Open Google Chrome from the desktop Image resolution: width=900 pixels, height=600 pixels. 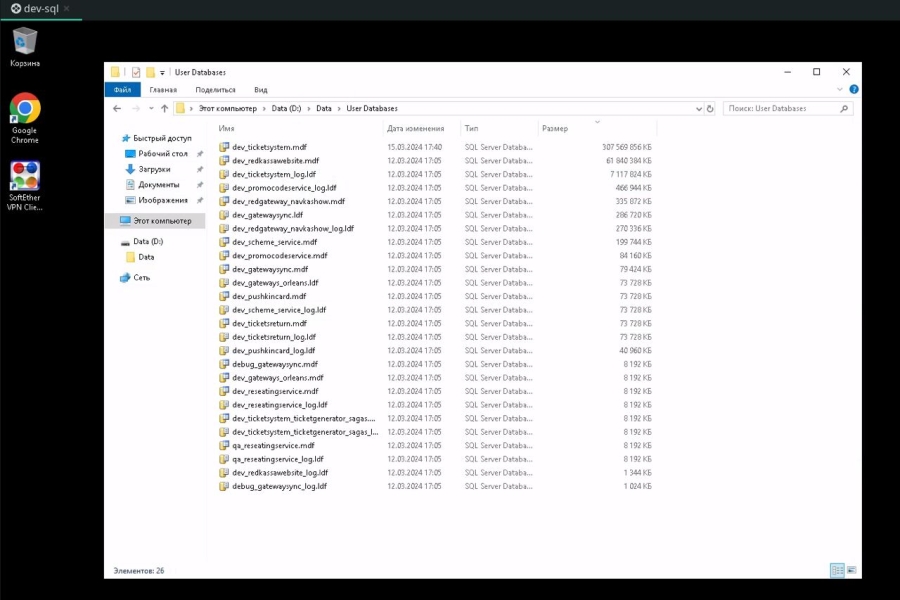(25, 109)
